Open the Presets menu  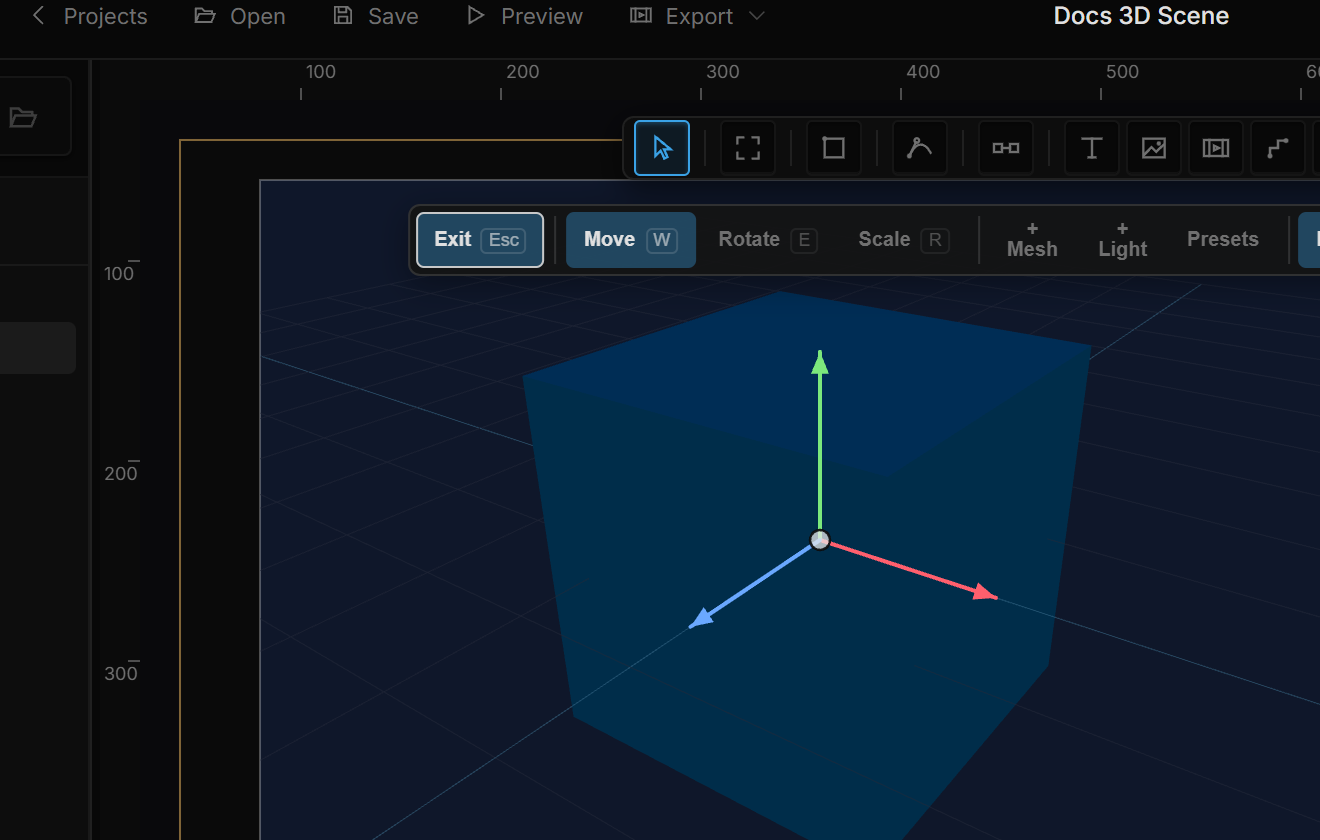click(1222, 240)
